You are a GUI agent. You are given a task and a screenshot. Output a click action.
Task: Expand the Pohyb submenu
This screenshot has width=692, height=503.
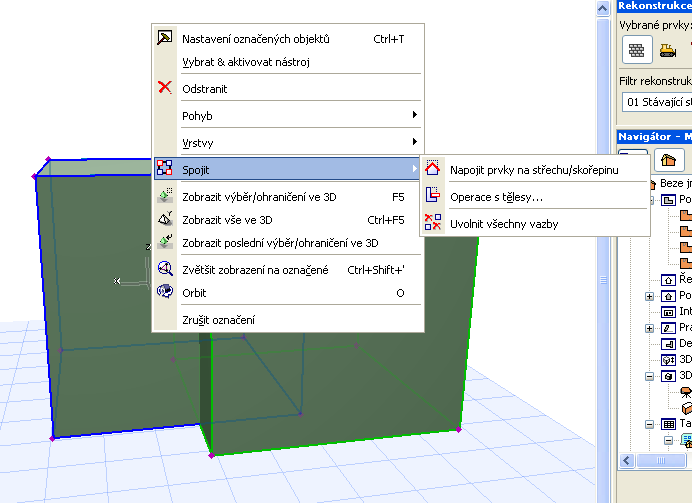tap(289, 116)
